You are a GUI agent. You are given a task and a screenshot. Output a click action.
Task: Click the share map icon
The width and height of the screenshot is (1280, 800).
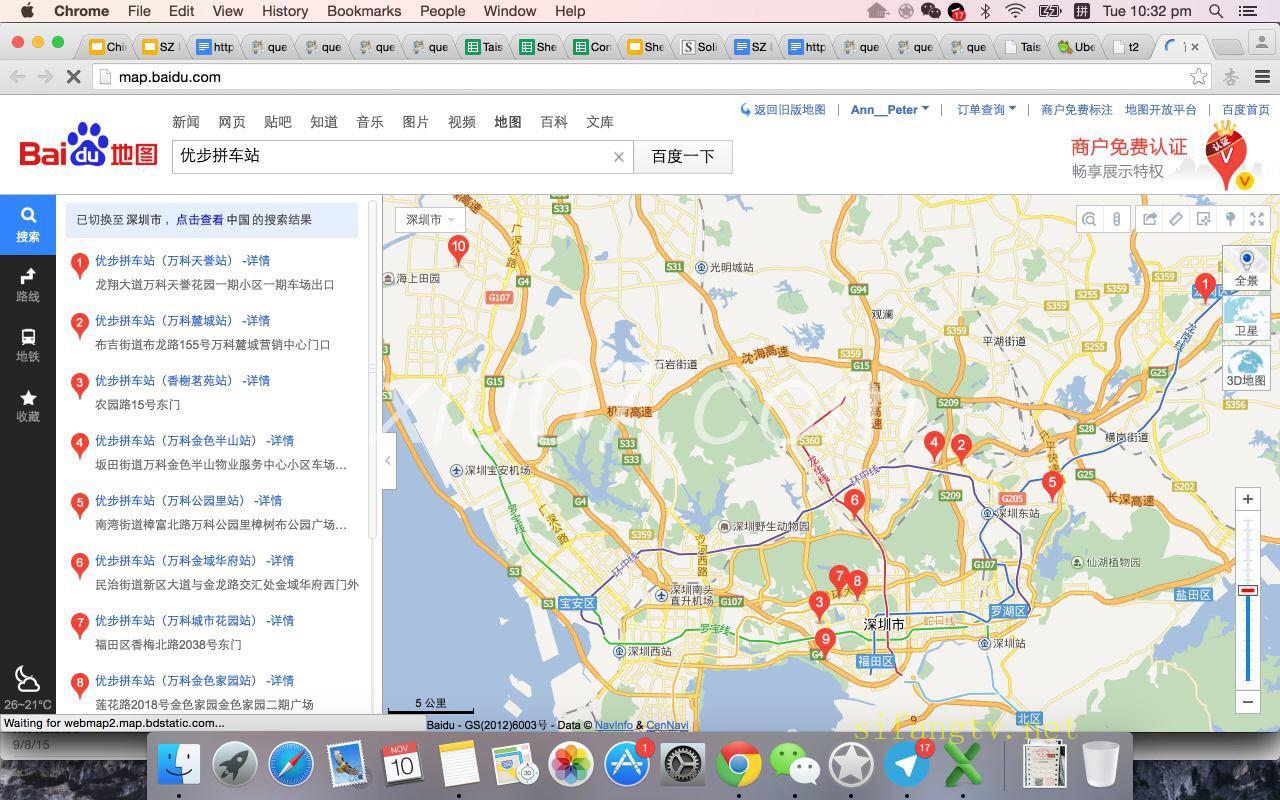point(1150,219)
